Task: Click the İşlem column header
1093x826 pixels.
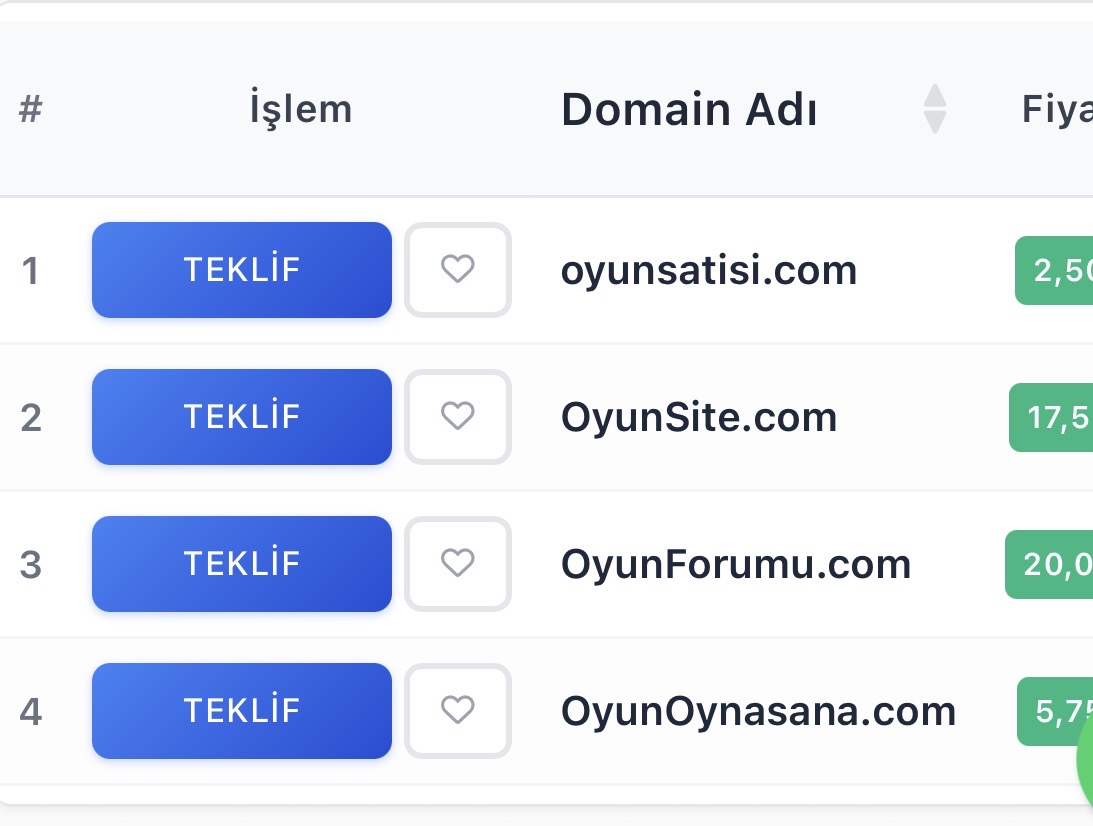Action: coord(301,109)
